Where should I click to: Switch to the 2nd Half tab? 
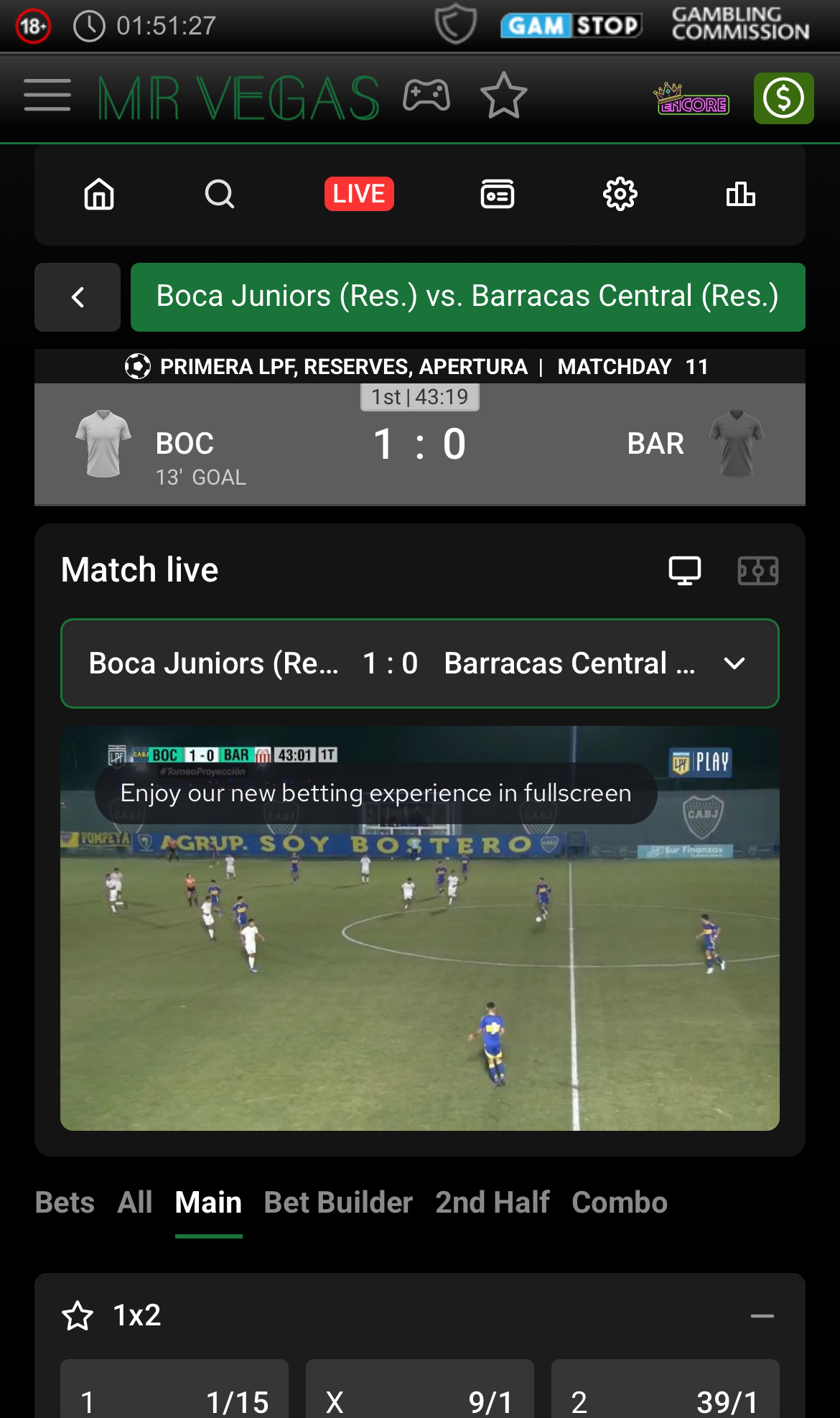493,1203
